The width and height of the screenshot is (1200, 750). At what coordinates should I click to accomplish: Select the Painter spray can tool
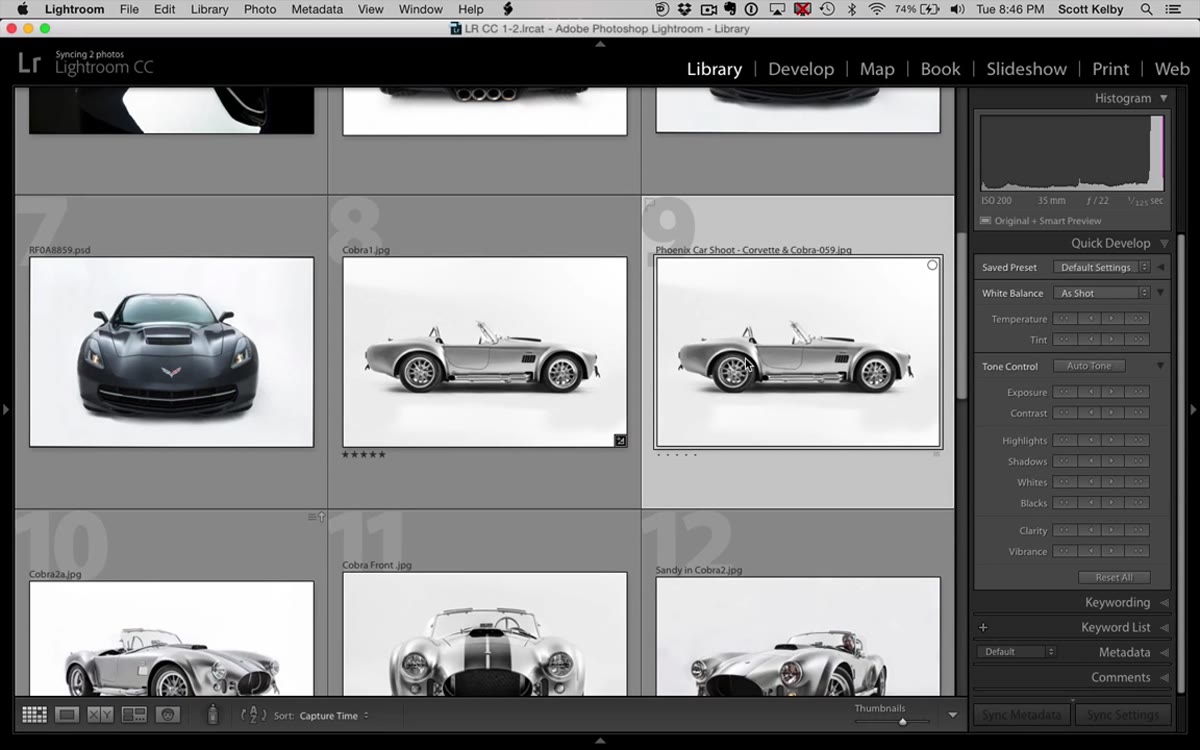click(x=212, y=714)
